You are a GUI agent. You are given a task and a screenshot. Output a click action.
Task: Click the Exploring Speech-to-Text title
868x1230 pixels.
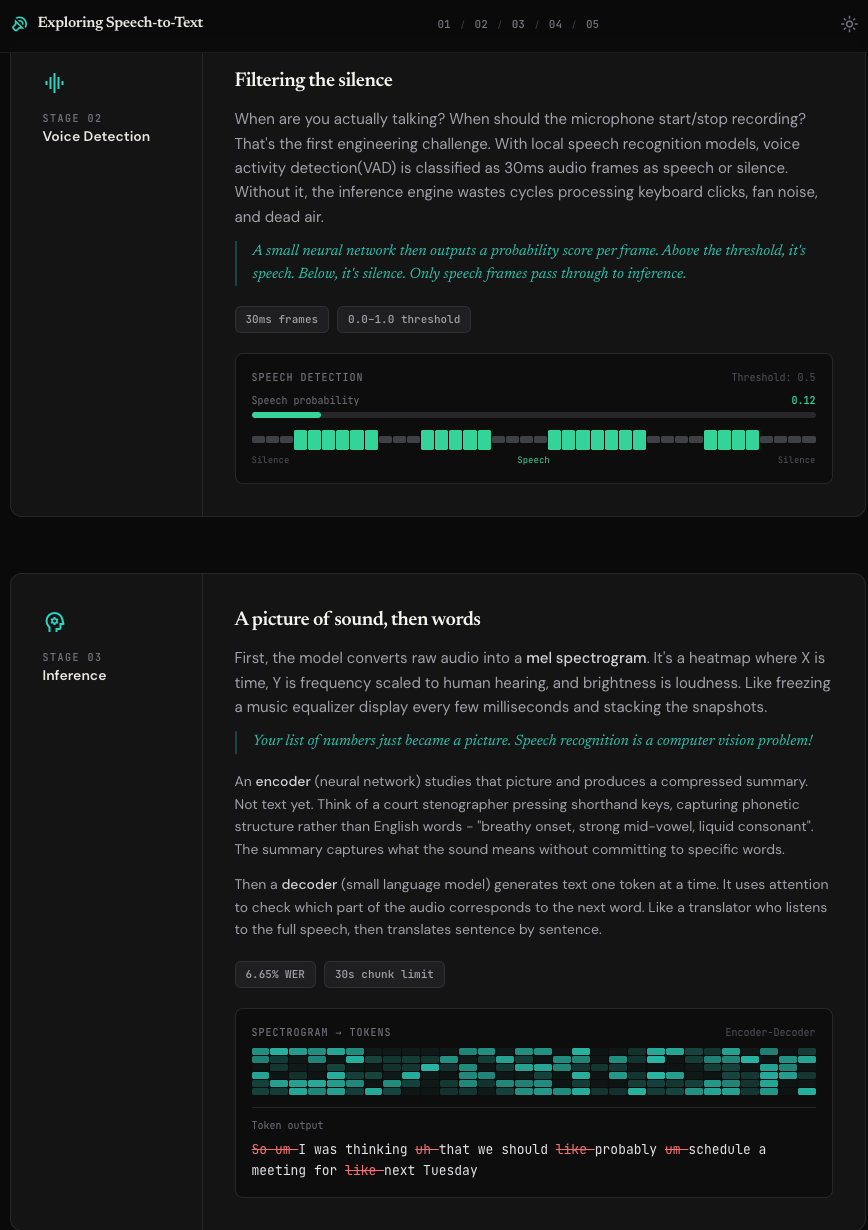(x=120, y=22)
